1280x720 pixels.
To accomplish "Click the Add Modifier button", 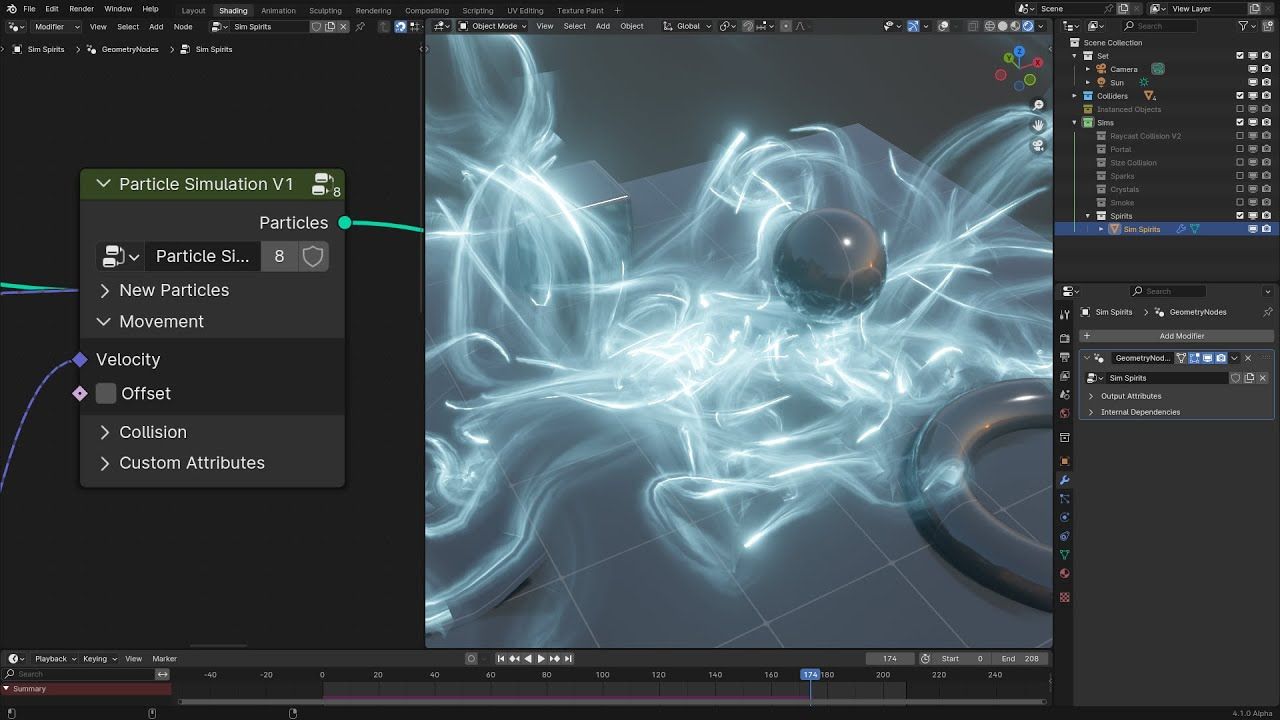I will 1182,335.
